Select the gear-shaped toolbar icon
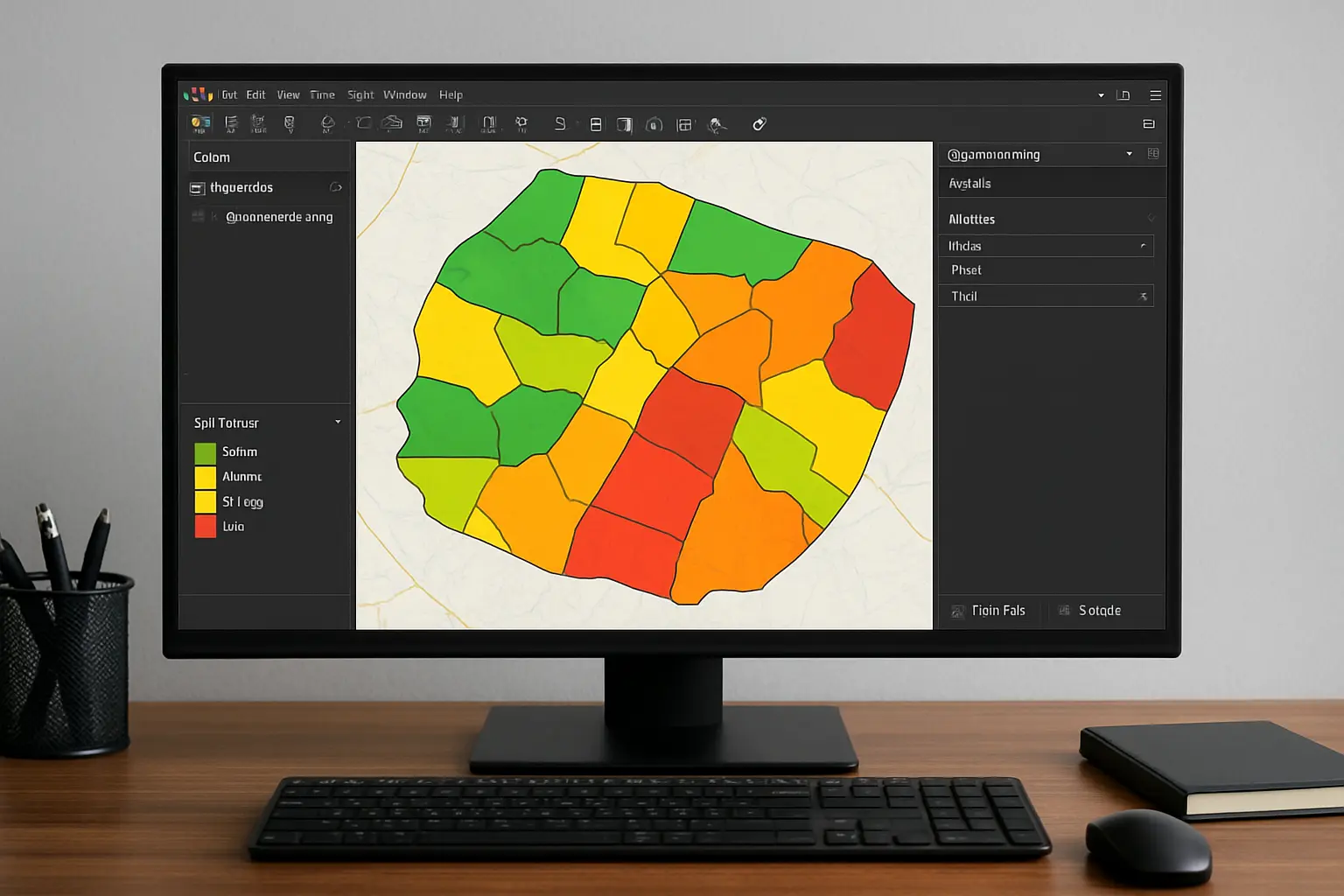Screen dimensions: 1344x896 521,124
